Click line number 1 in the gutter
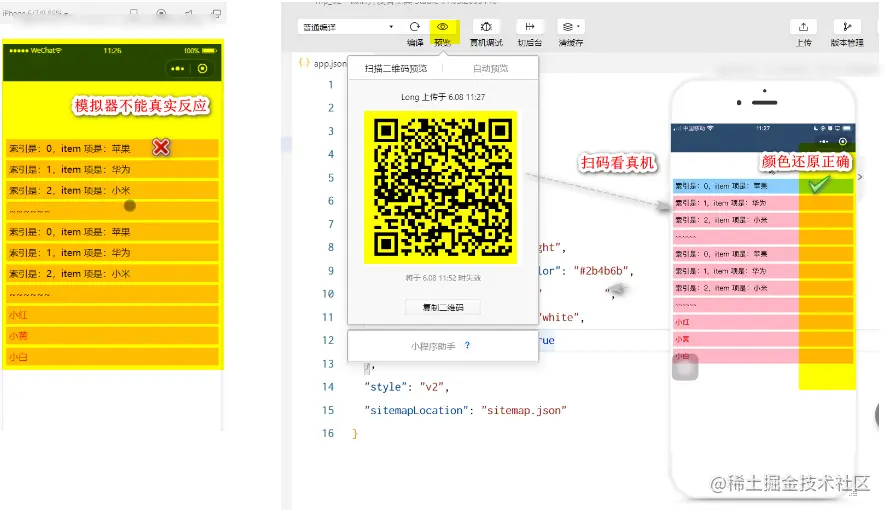The height and width of the screenshot is (510, 887). coord(331,85)
